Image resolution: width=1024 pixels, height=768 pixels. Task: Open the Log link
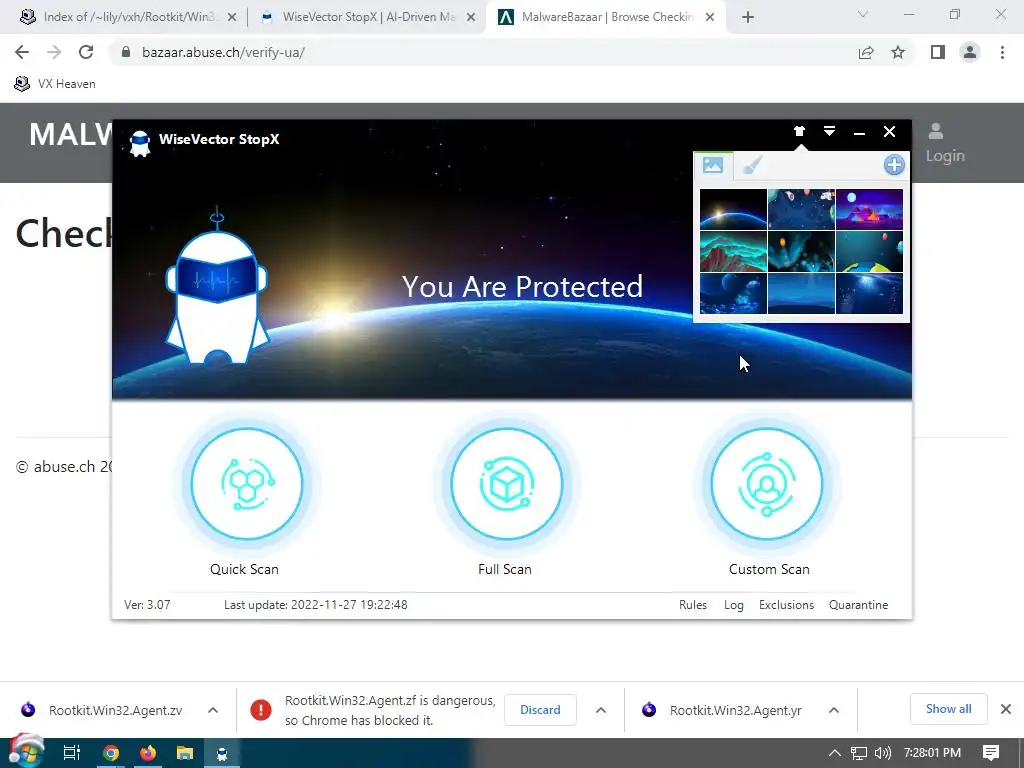(733, 605)
